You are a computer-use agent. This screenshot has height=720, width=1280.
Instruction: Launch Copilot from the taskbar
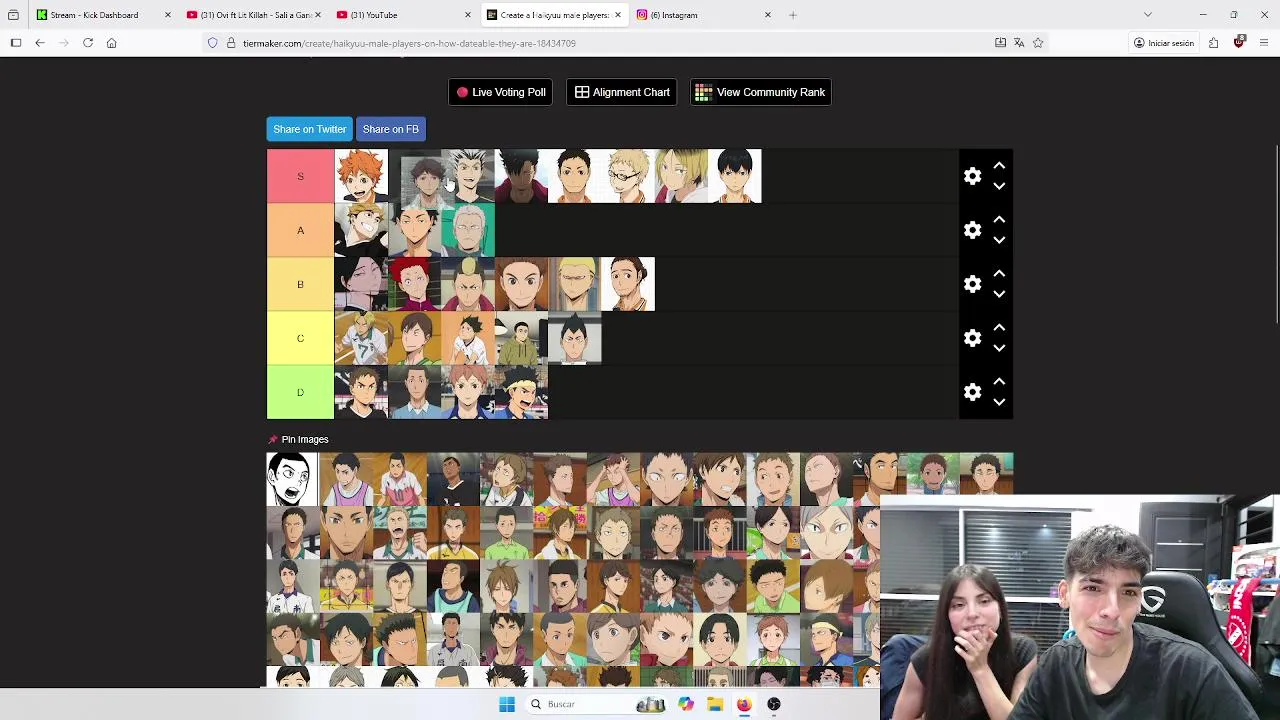point(686,704)
